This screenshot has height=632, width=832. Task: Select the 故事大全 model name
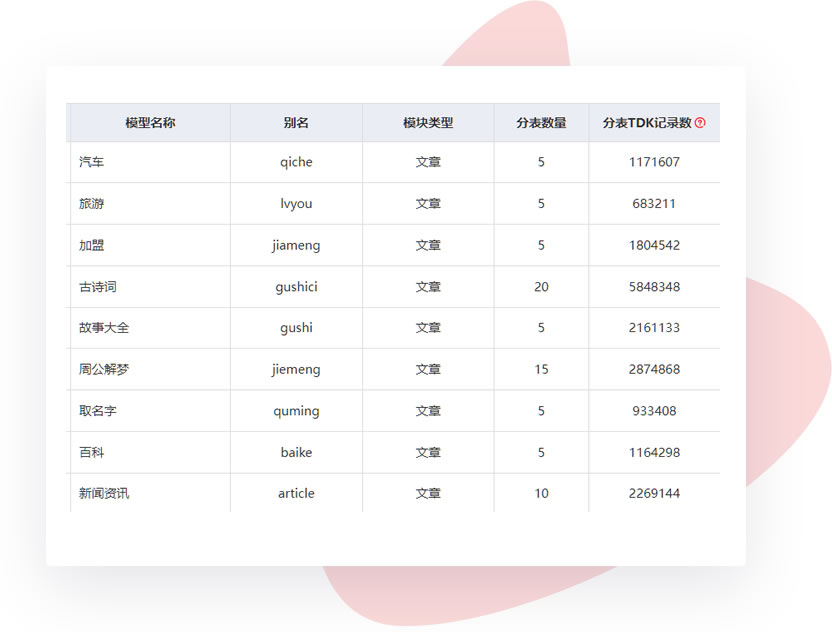(x=104, y=328)
